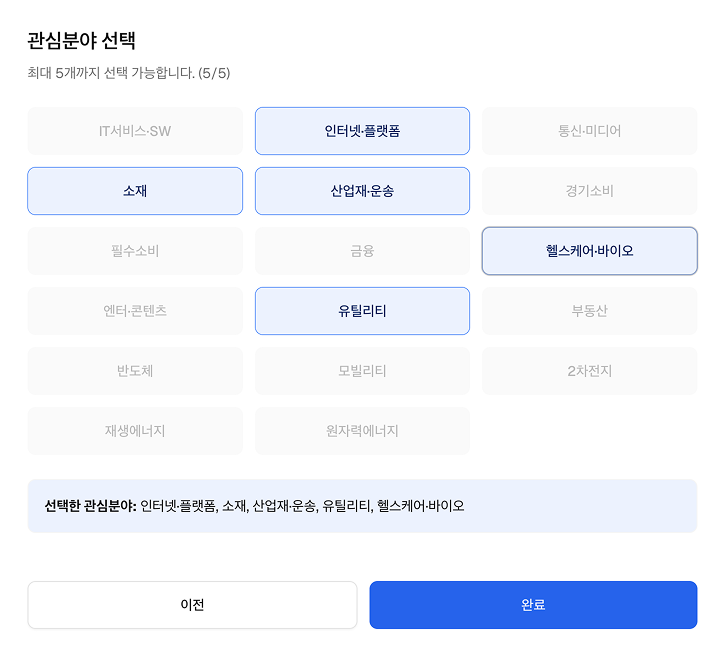The width and height of the screenshot is (724, 650).
Task: Choose the 경기소비 chip
Action: (589, 191)
